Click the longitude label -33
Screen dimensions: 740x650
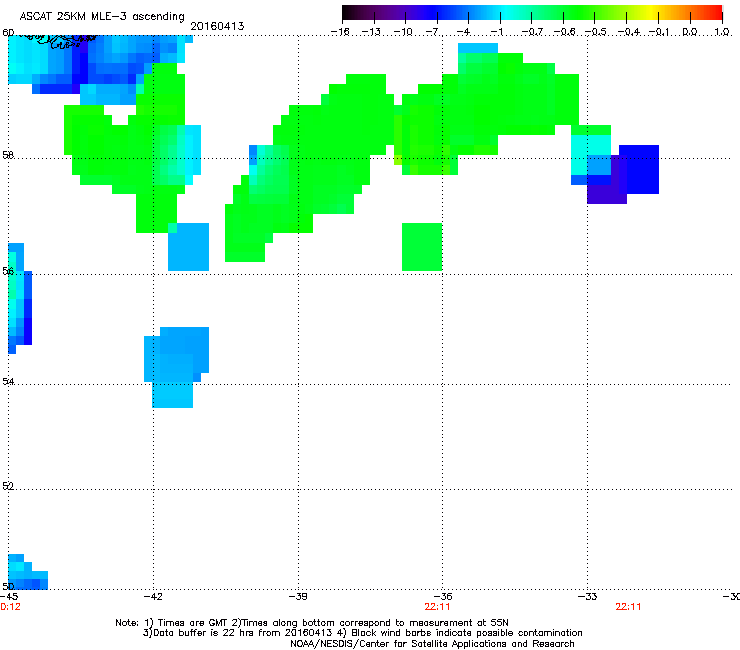(587, 597)
